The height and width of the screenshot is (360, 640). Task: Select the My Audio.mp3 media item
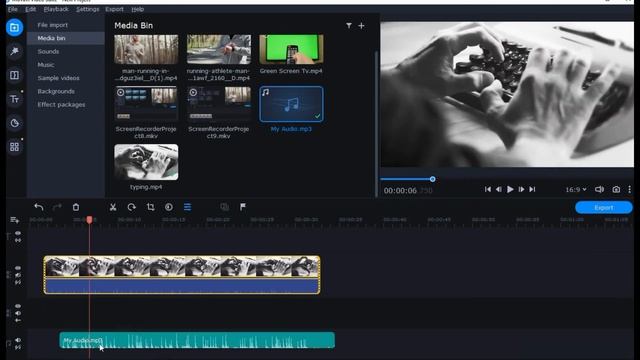pyautogui.click(x=291, y=104)
